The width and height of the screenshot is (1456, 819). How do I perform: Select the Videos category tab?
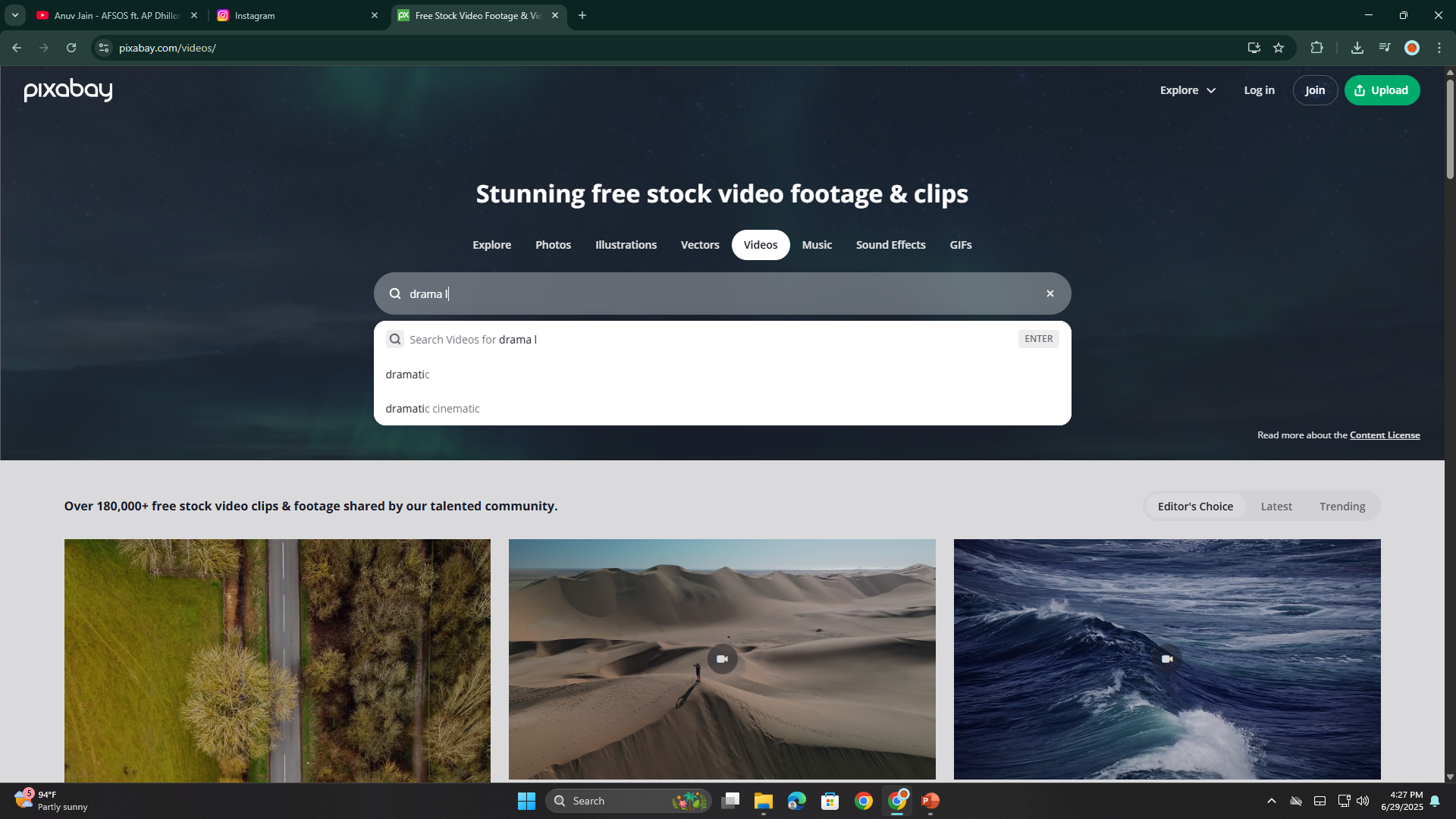tap(761, 245)
